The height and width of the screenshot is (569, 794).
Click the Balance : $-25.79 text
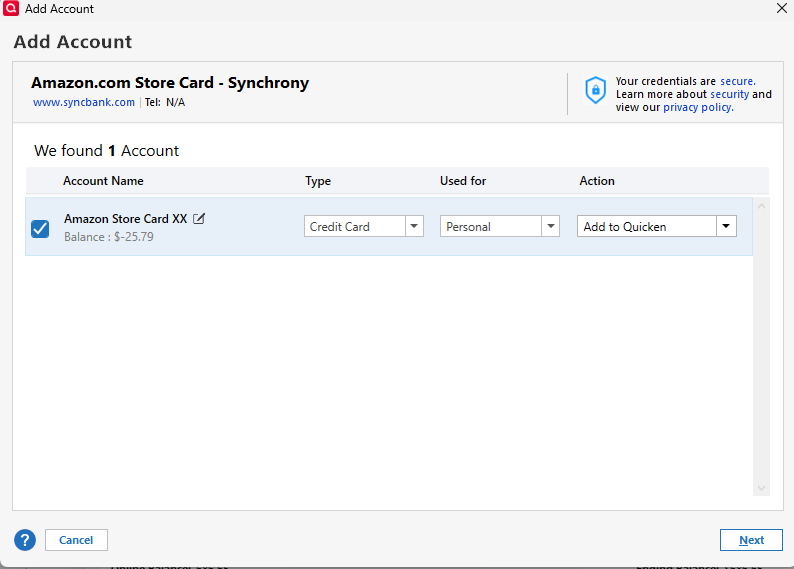click(109, 237)
